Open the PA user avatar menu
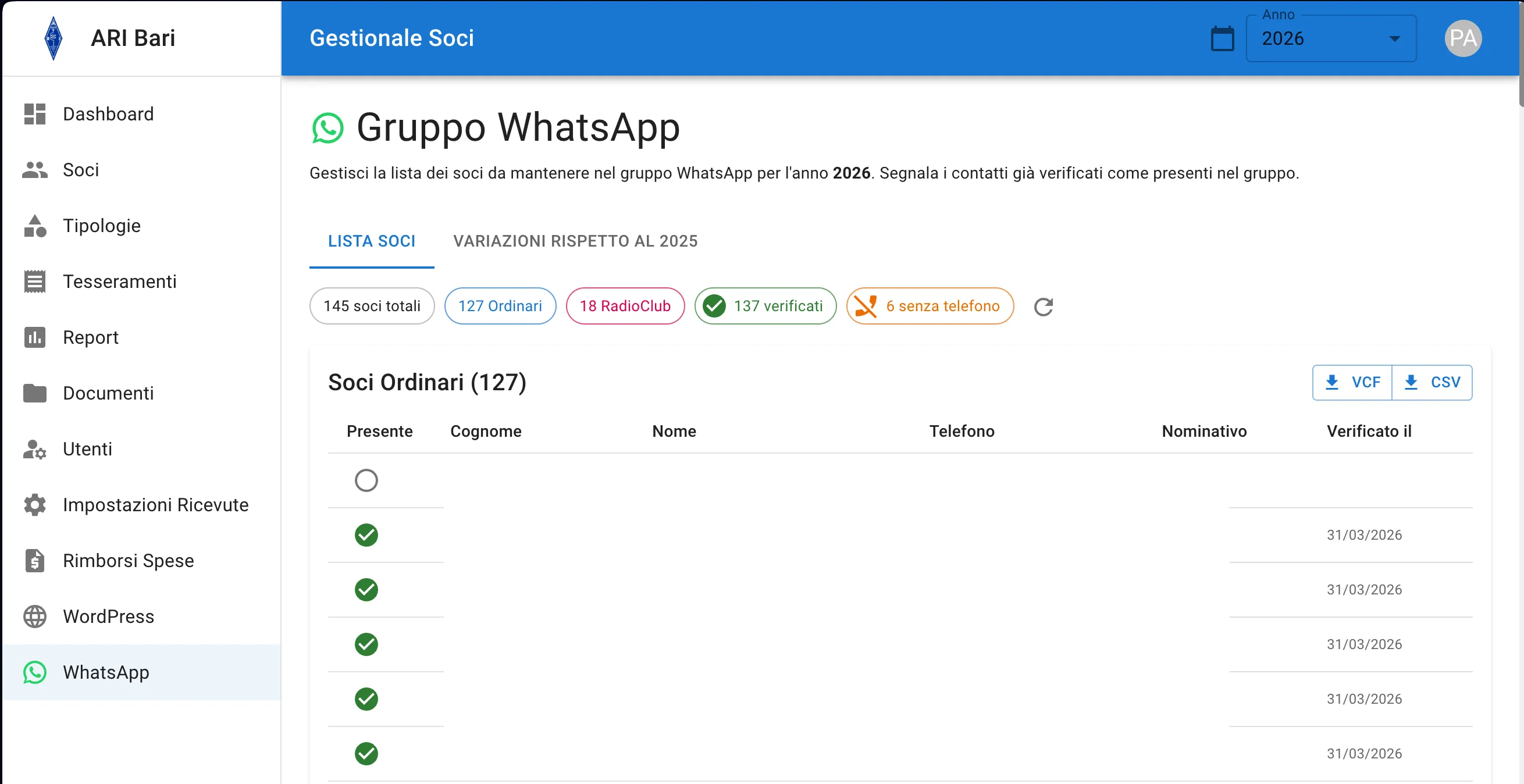Viewport: 1524px width, 784px height. point(1463,38)
